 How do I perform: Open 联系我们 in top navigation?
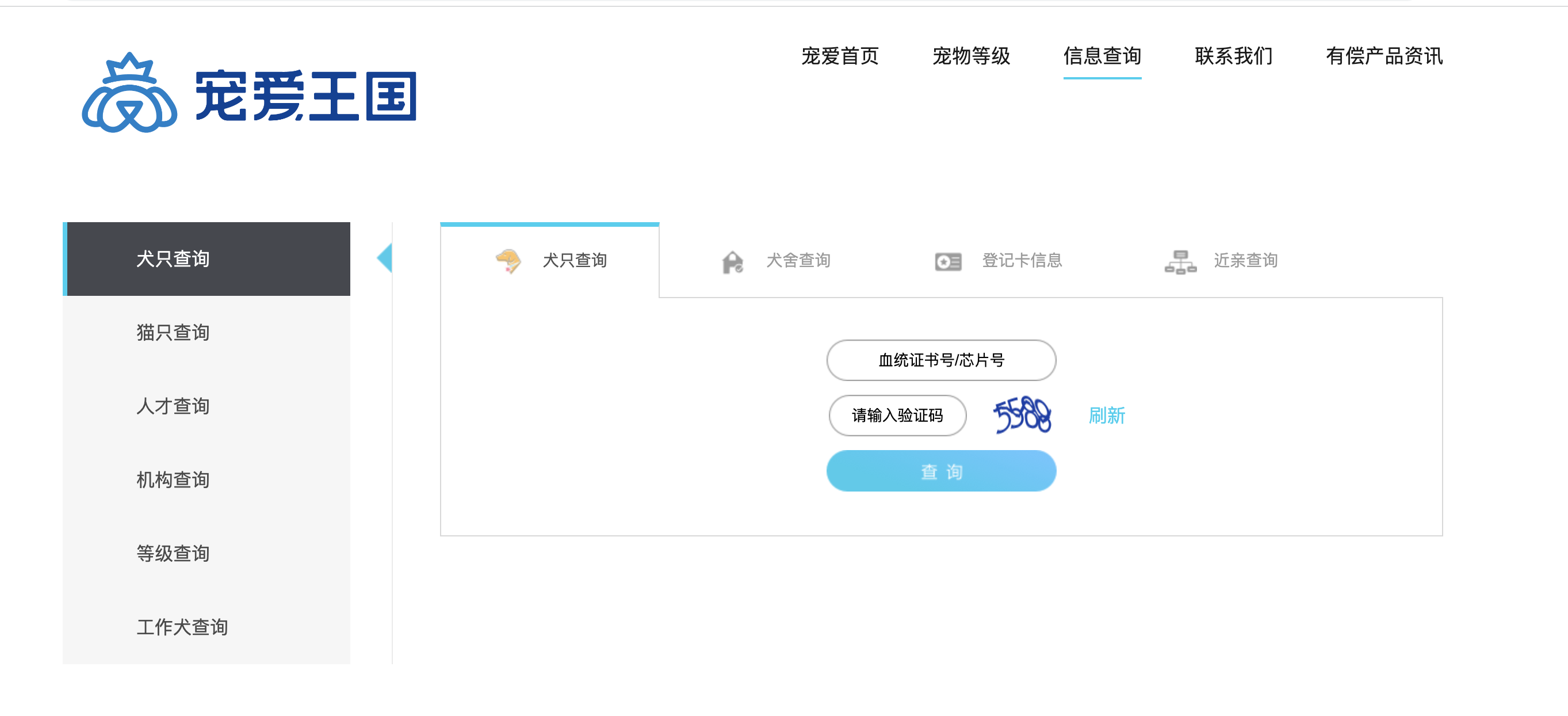click(1234, 56)
